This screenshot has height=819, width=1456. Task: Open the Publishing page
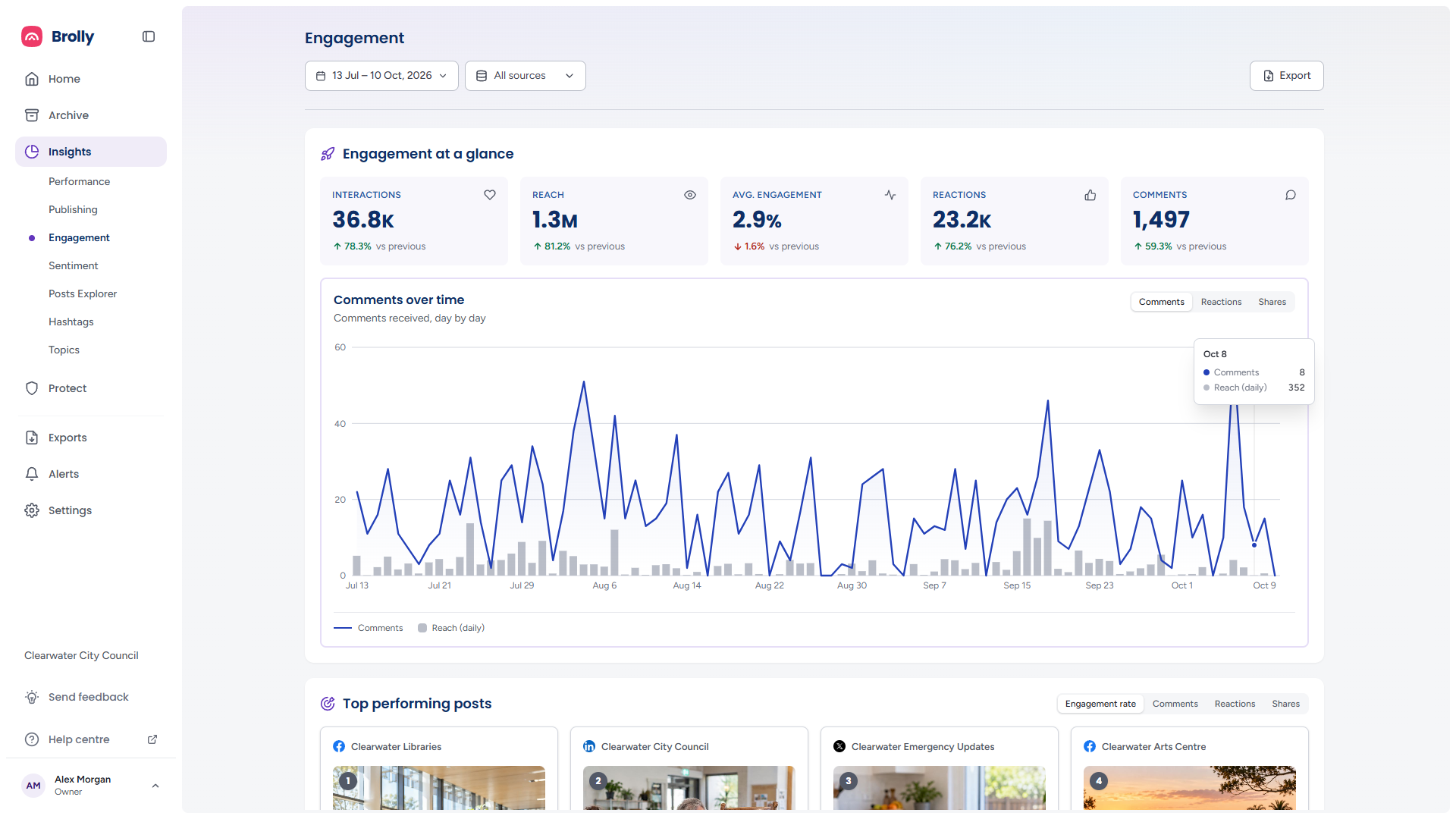pyautogui.click(x=73, y=209)
